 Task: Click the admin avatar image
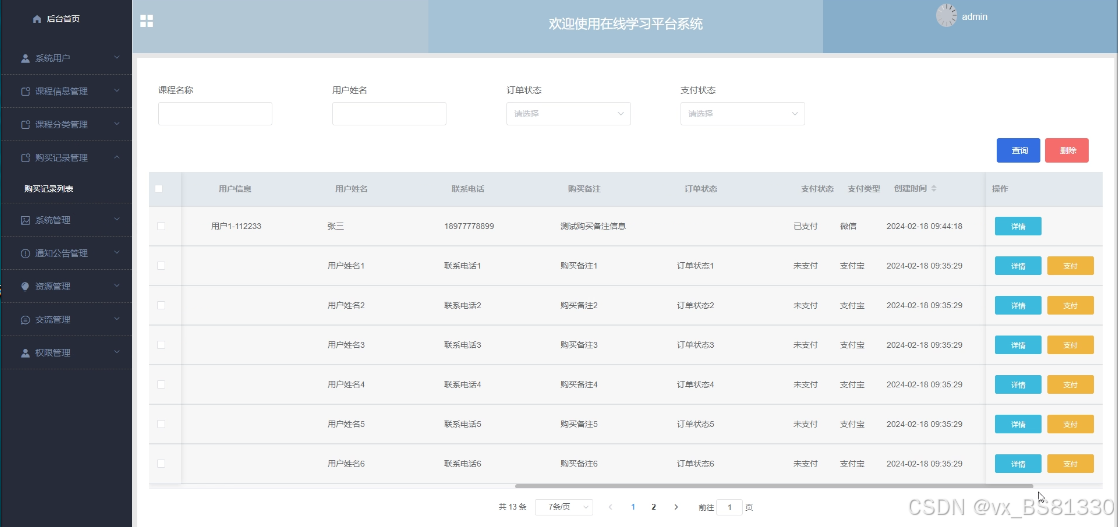pyautogui.click(x=946, y=16)
